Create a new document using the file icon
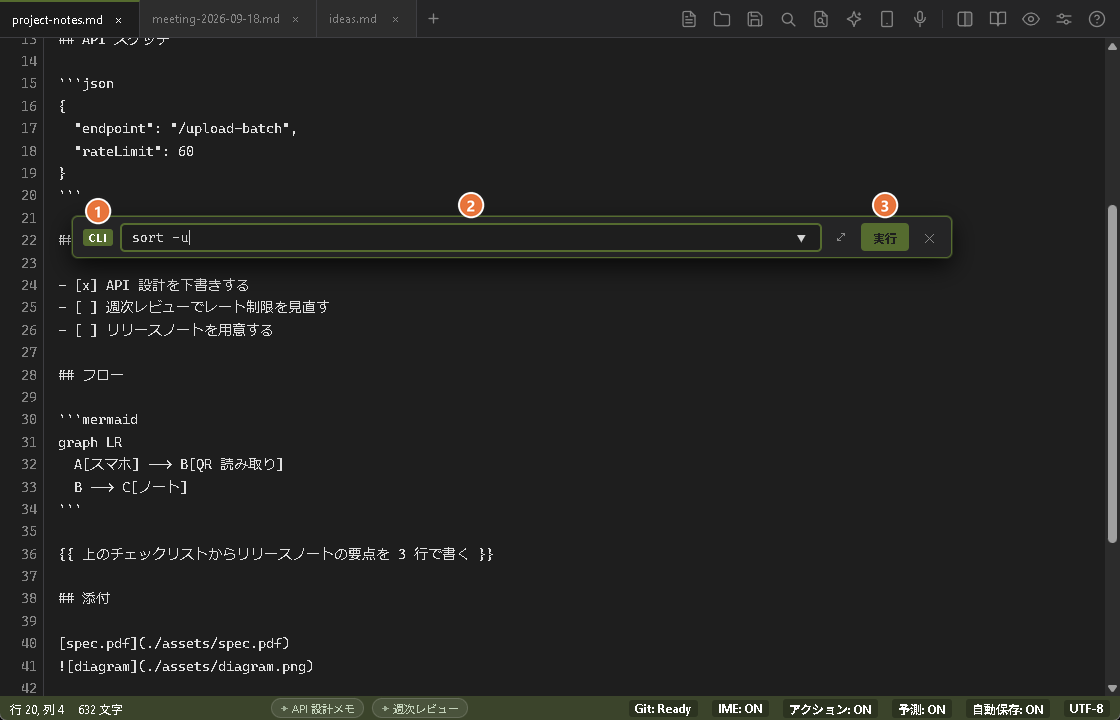 point(689,19)
